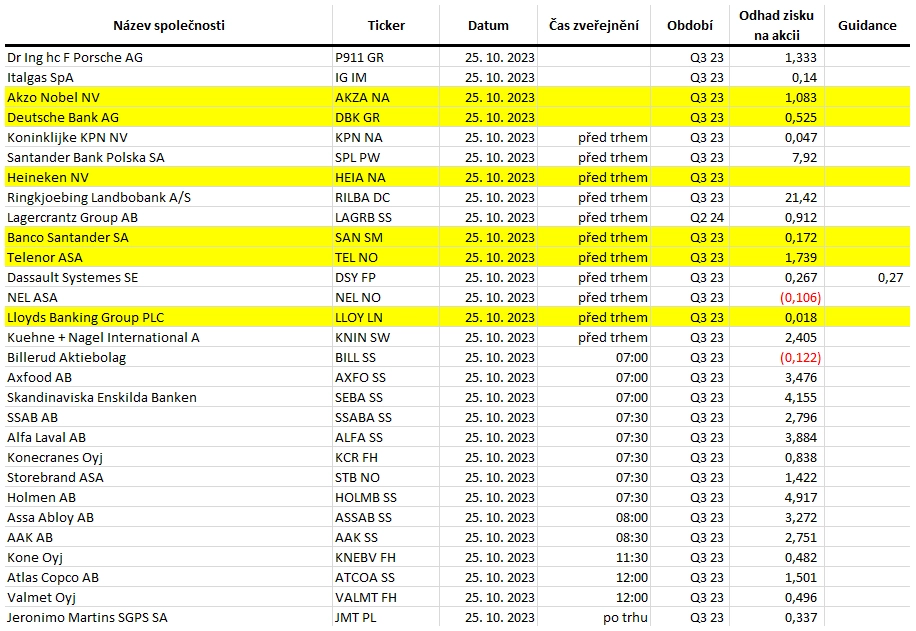Select the 'Banco Santander SA' cell
Screen dimensions: 916x631
[169, 237]
